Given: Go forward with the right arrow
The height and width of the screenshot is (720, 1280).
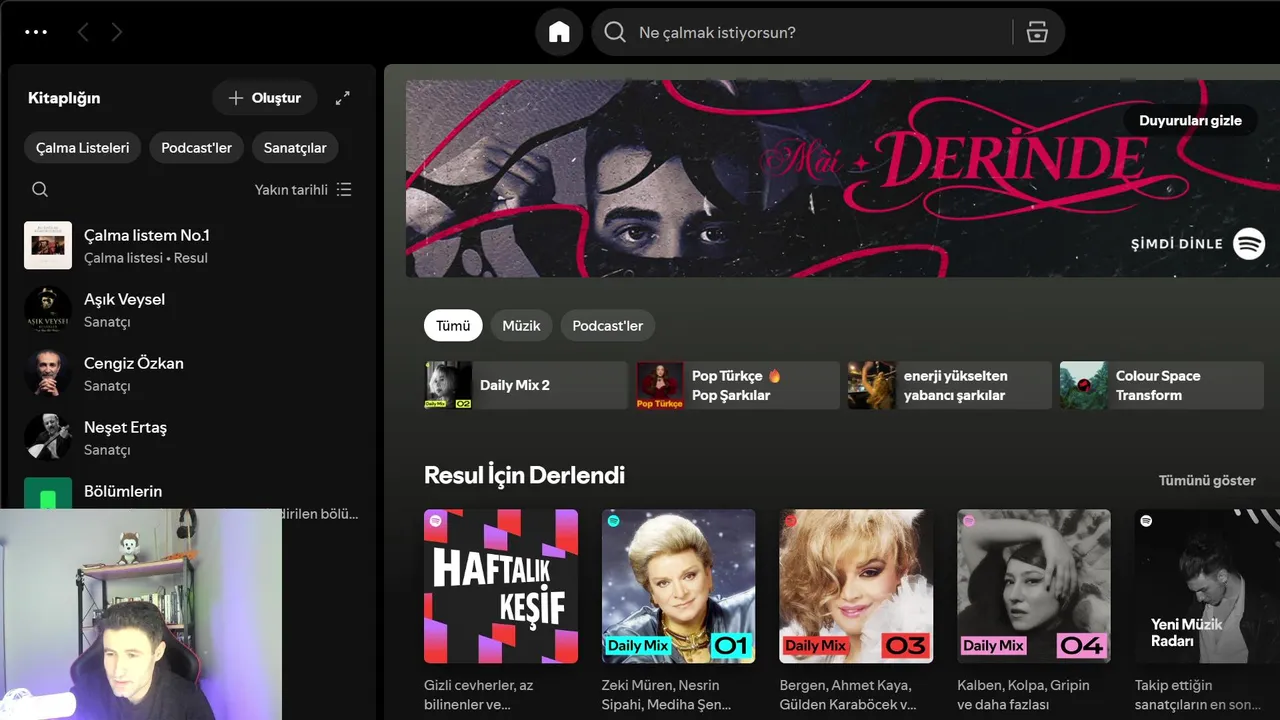Looking at the screenshot, I should click(117, 33).
